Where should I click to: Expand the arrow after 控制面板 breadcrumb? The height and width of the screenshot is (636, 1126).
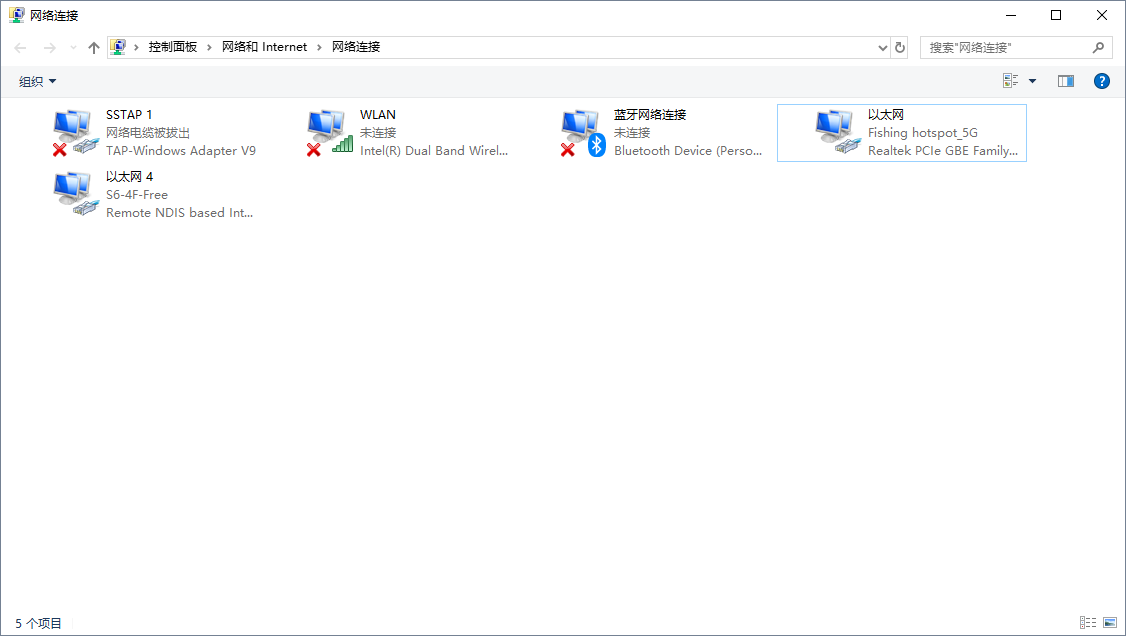click(x=209, y=47)
